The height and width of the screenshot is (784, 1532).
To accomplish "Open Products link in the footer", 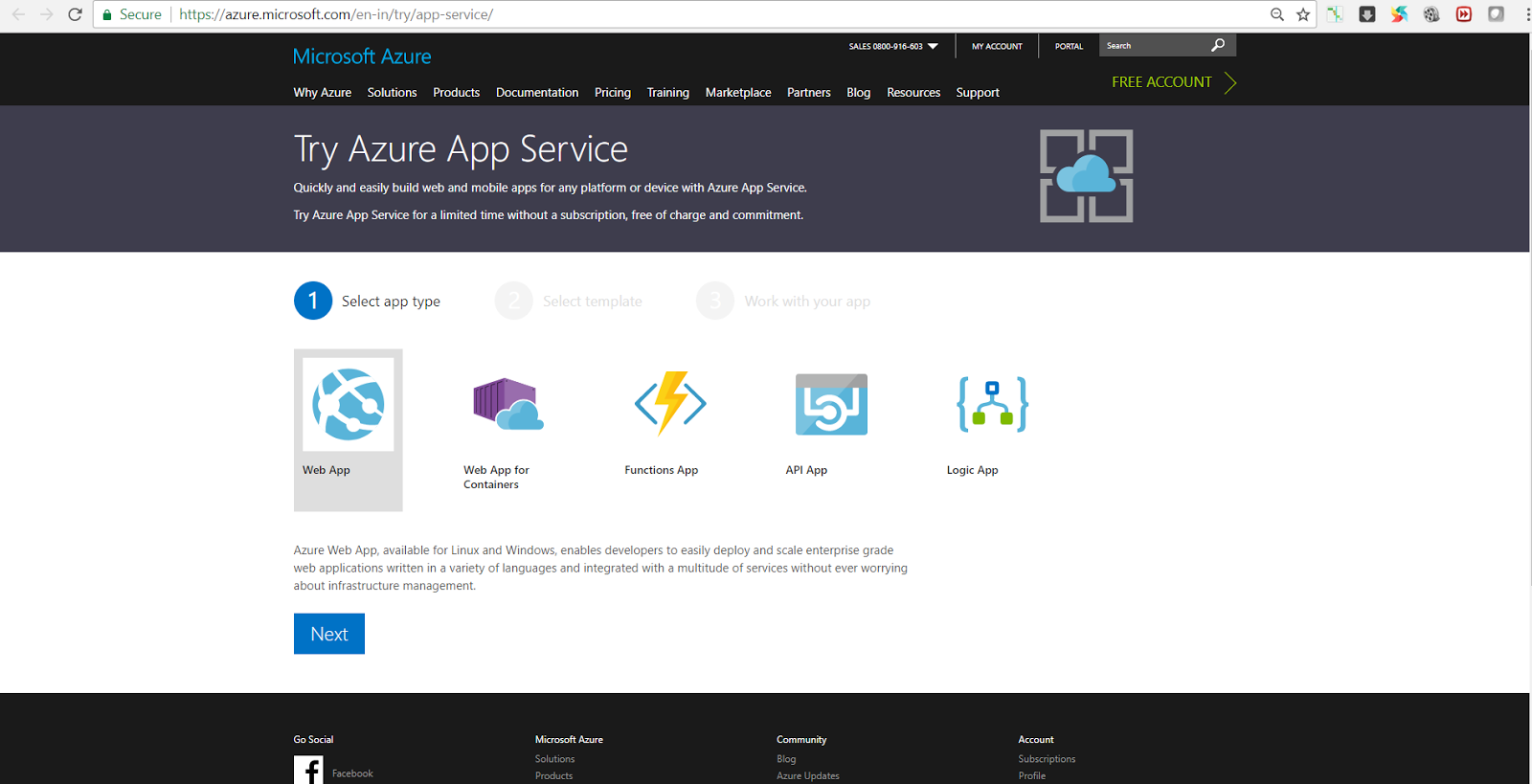I will pyautogui.click(x=554, y=776).
